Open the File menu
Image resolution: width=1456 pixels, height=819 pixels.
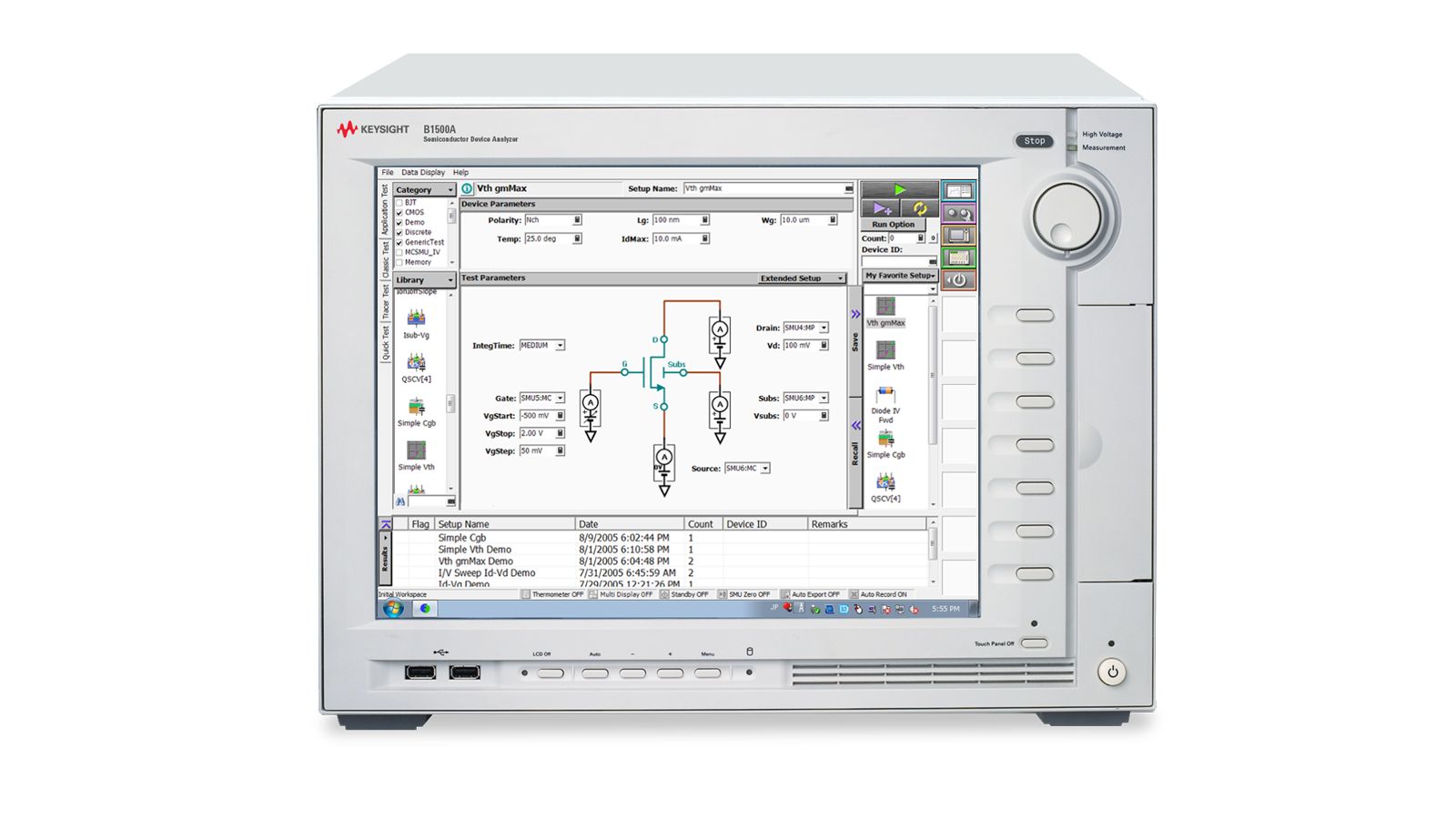[388, 172]
